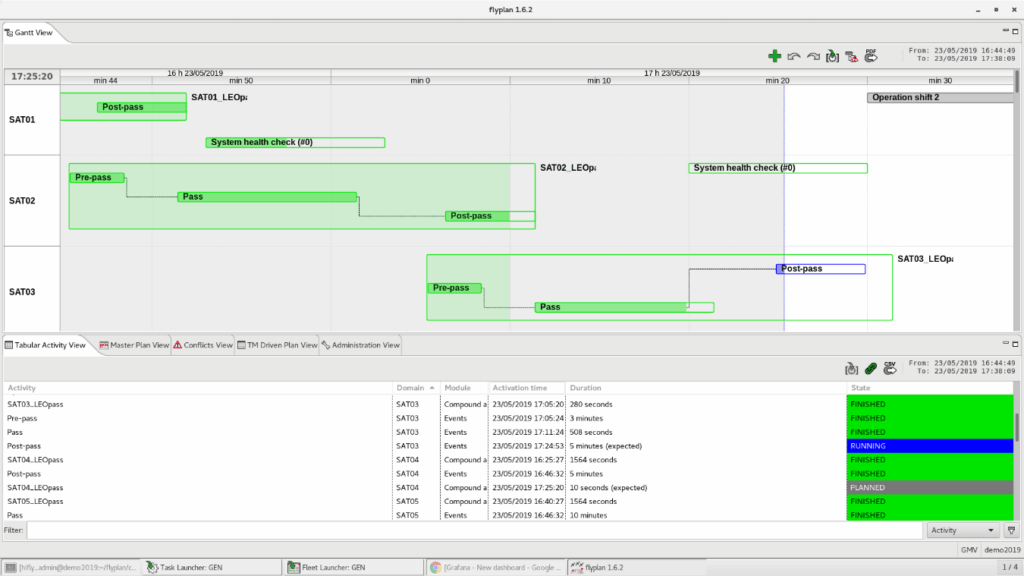
Task: Click the SAT03 row label in Gantt
Action: click(x=22, y=292)
